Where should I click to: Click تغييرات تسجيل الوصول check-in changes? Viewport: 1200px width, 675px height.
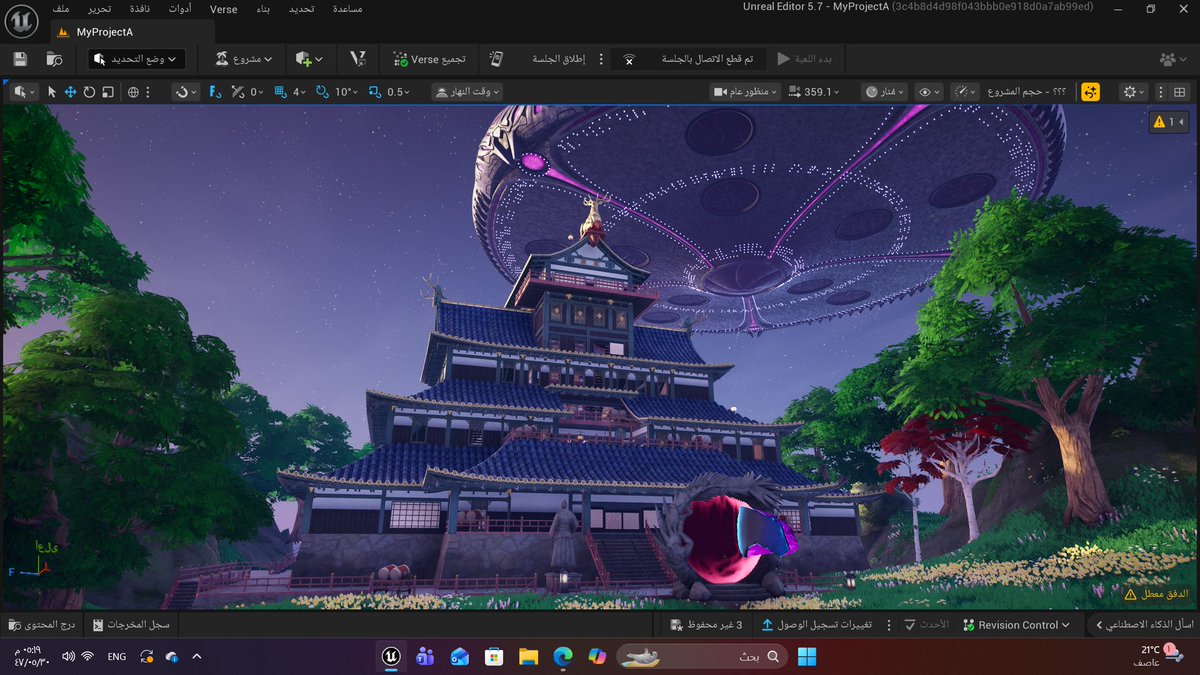point(817,625)
